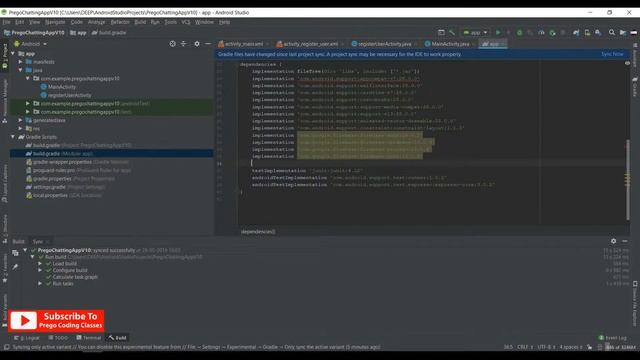Select registerUserActivity in project tree

[x=69, y=95]
